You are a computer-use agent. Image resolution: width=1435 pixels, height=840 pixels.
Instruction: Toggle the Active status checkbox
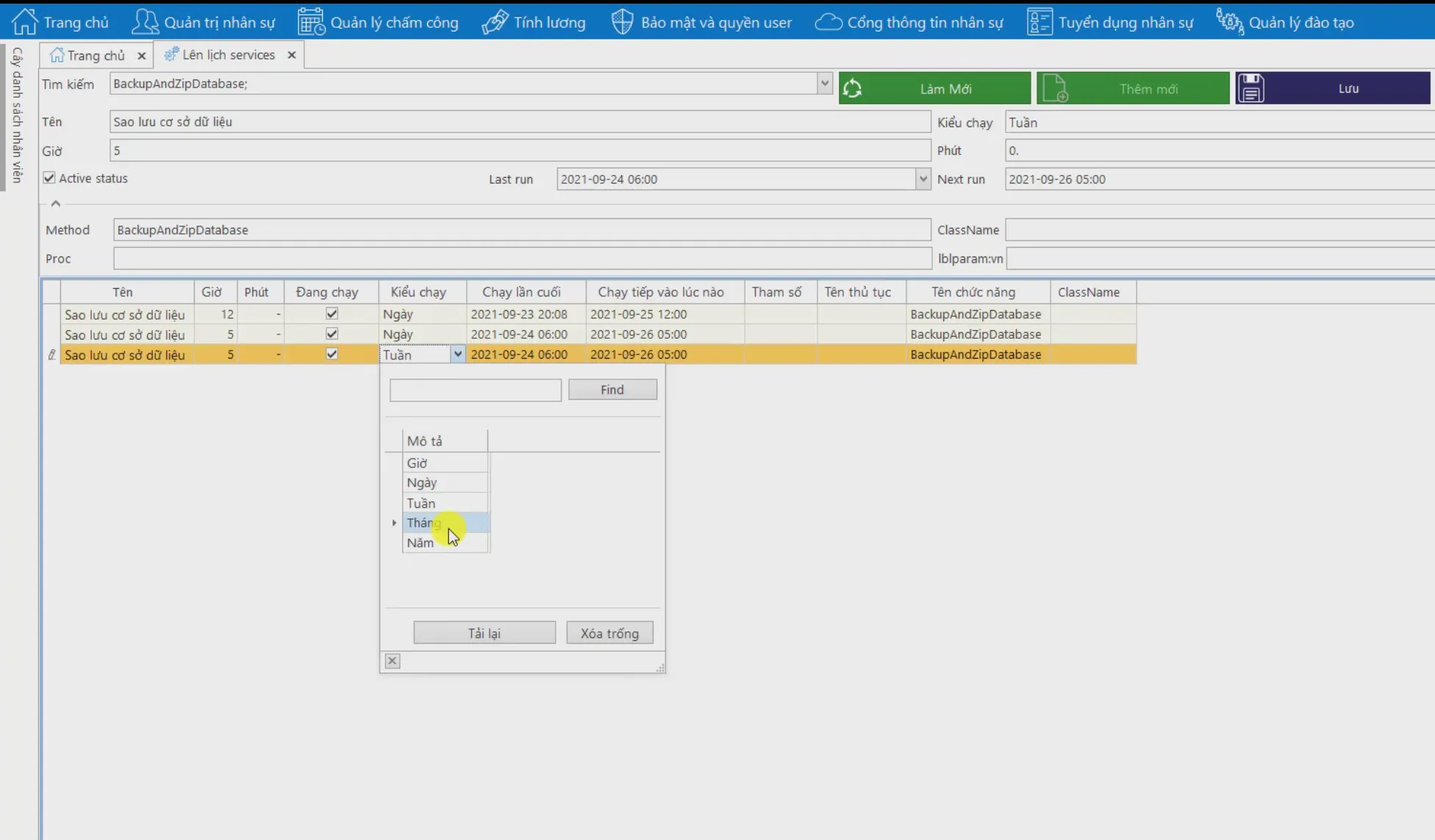49,178
